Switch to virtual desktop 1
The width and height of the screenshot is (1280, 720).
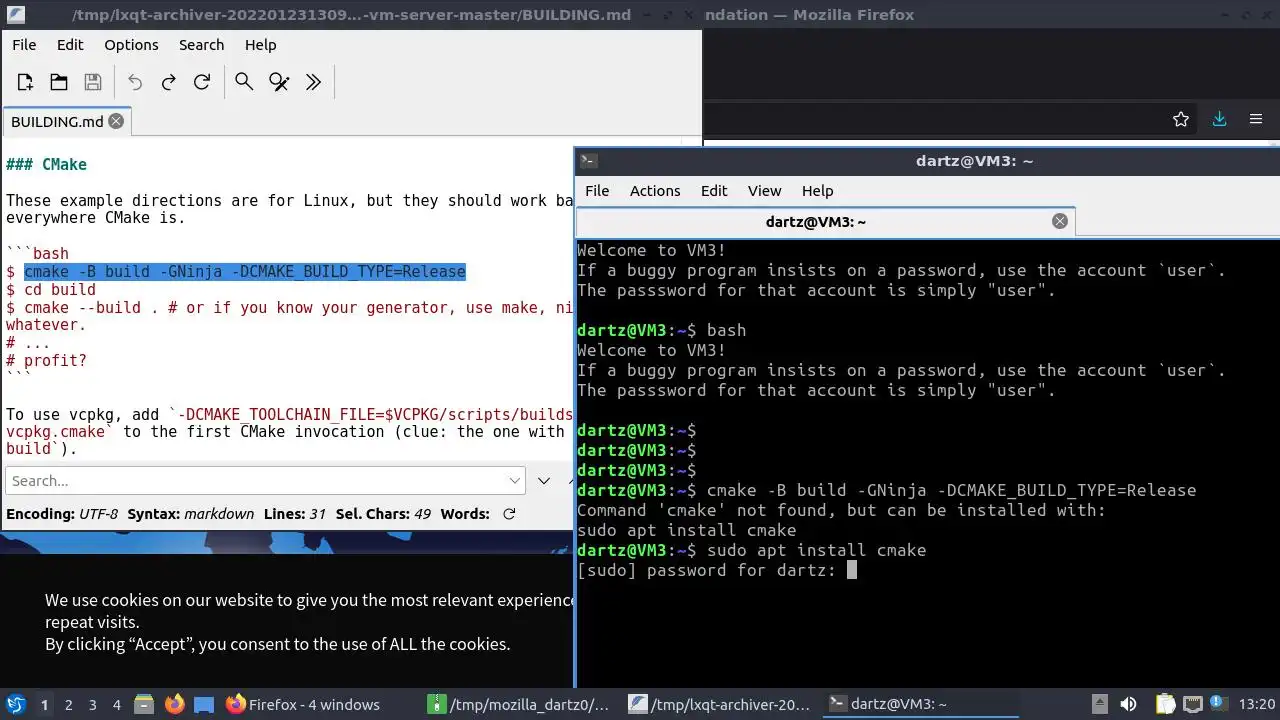click(x=44, y=704)
